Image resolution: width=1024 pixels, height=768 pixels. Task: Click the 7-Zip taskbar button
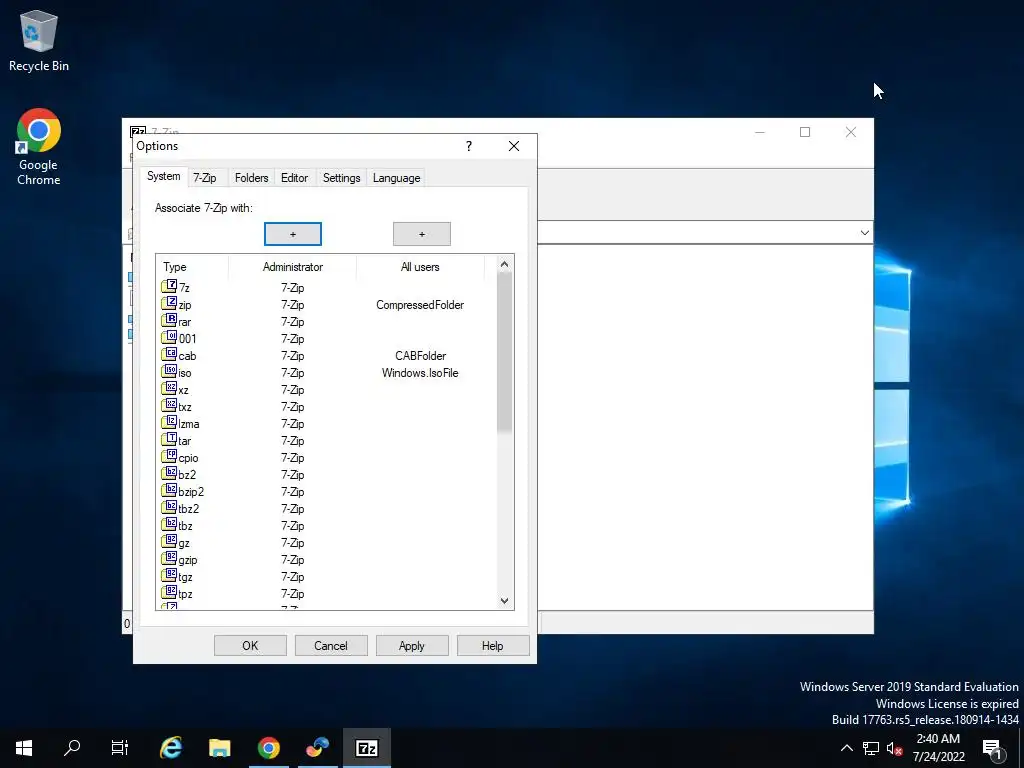(x=366, y=748)
